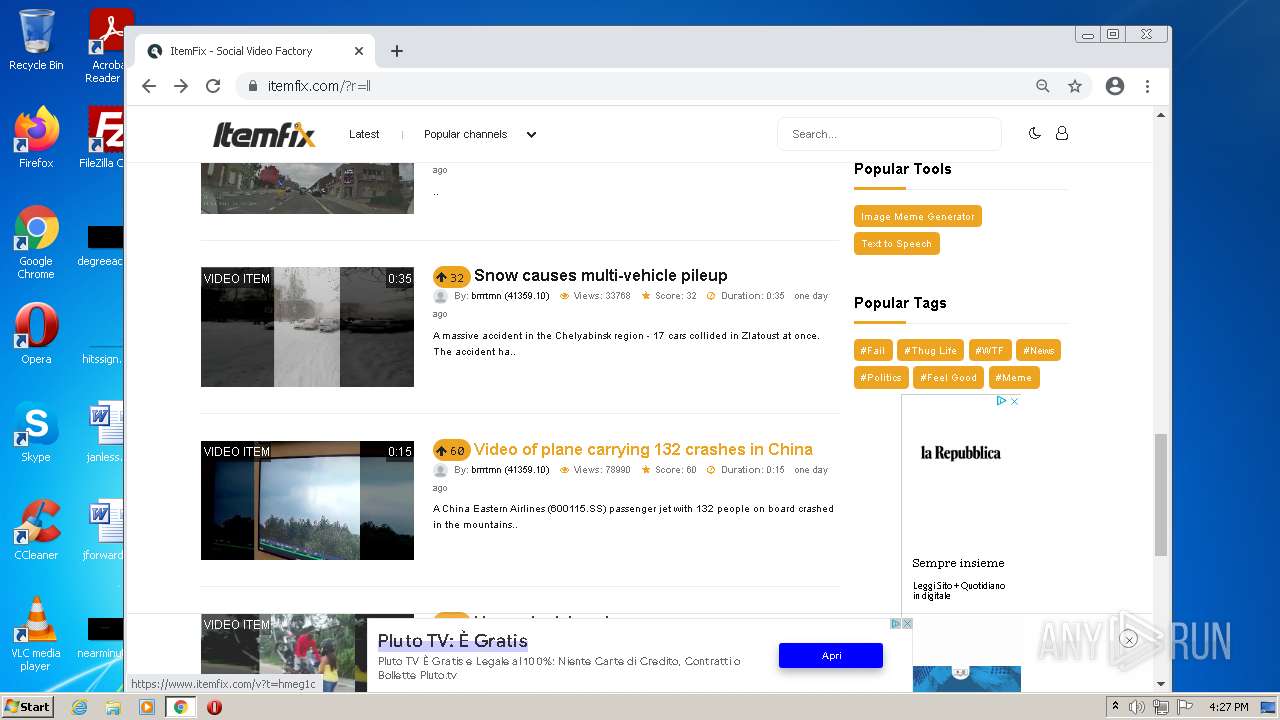The image size is (1280, 720).
Task: Toggle the dark mode moon icon
Action: pyautogui.click(x=1035, y=133)
